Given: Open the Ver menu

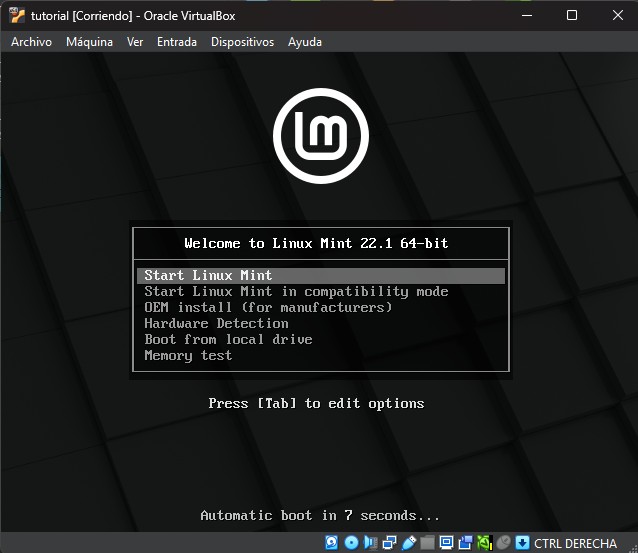Looking at the screenshot, I should pyautogui.click(x=135, y=42).
